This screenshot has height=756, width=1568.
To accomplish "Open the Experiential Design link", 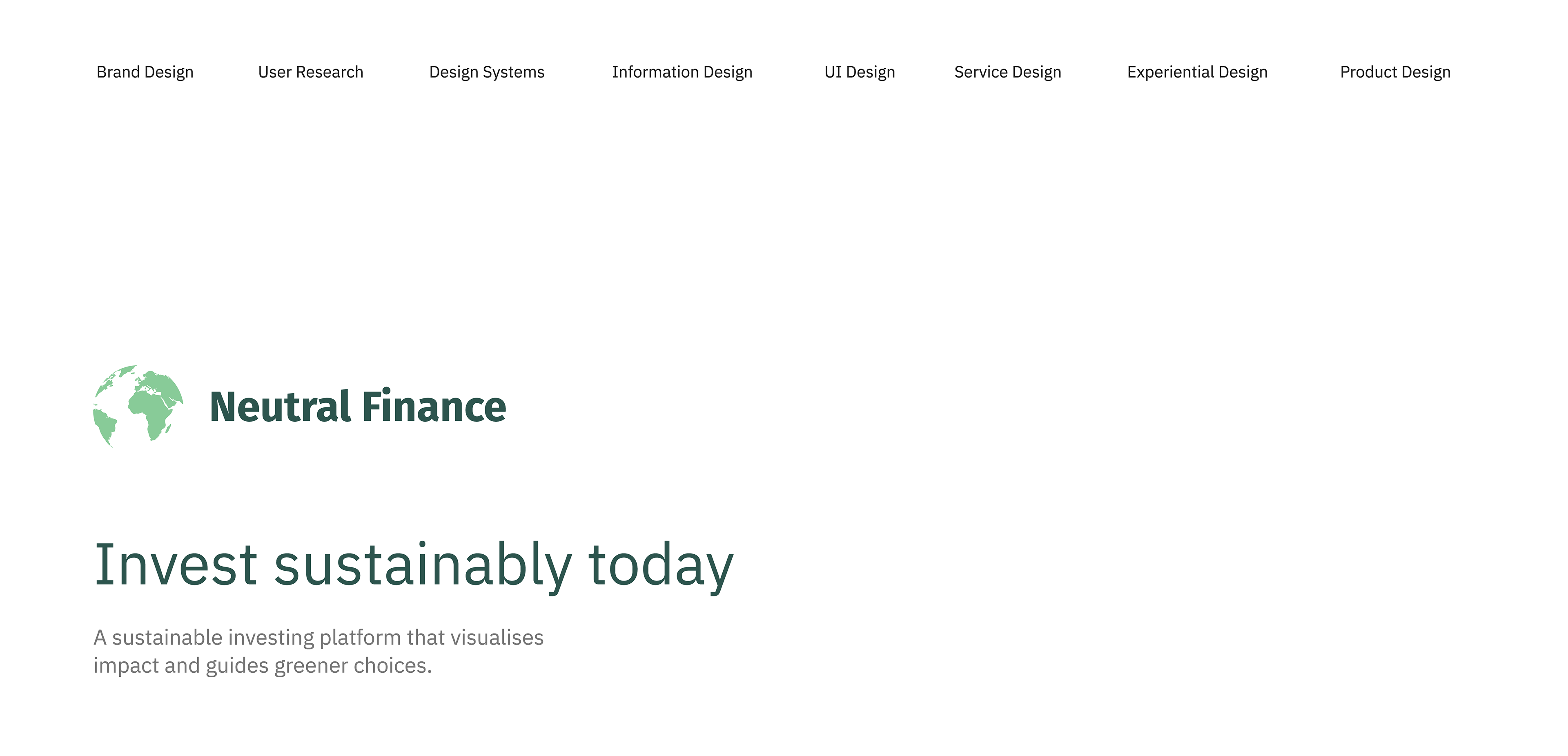I will click(x=1197, y=72).
